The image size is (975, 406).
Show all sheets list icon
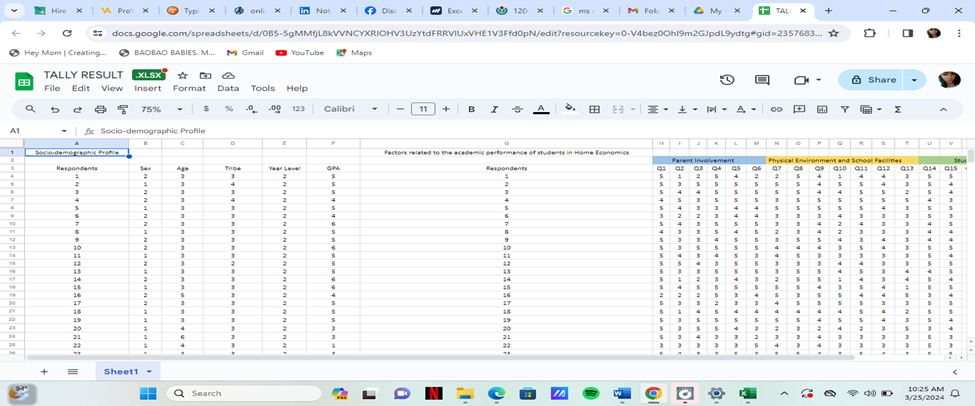(73, 371)
